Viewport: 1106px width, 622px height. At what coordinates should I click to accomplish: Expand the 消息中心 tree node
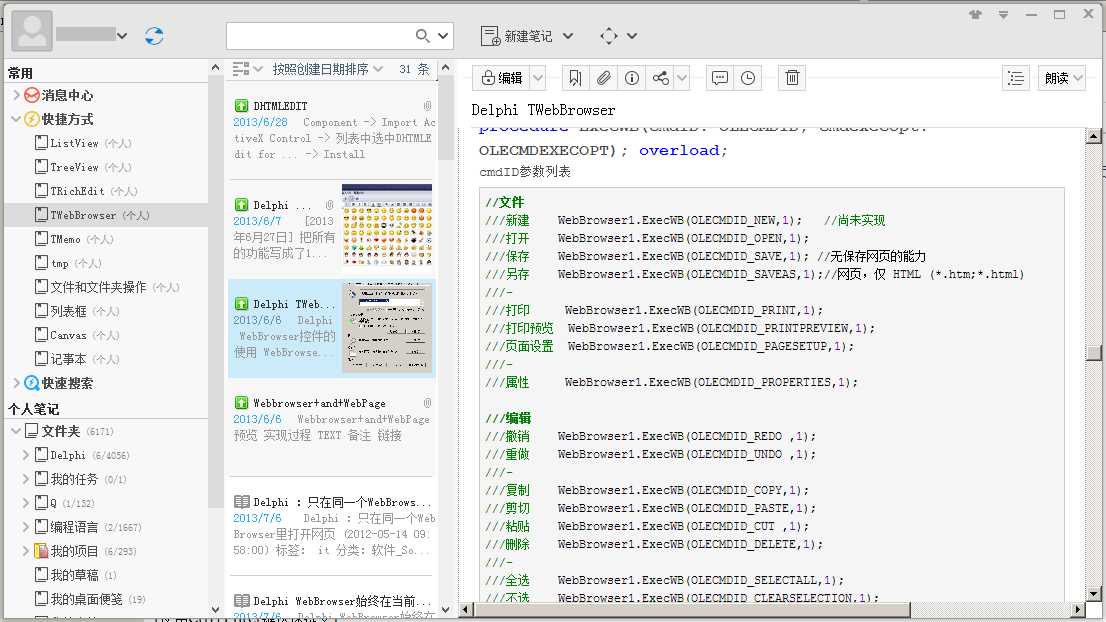16,94
